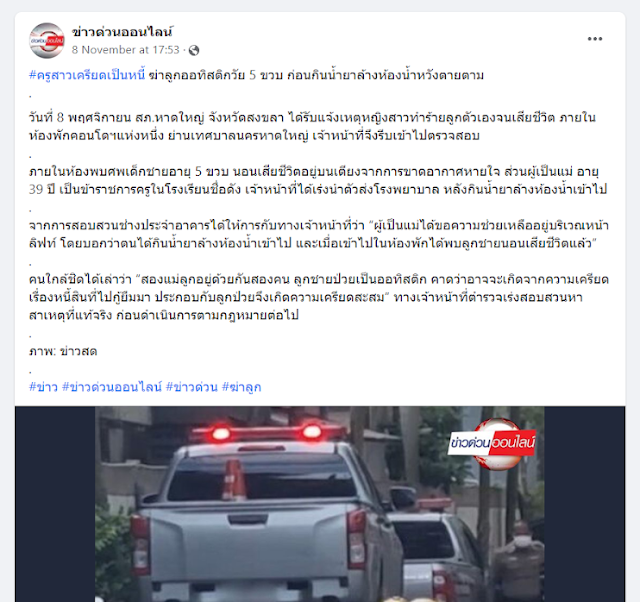Click the paragraph beginning จากการสอบสวน
Image resolution: width=640 pixels, height=602 pixels.
tap(319, 234)
